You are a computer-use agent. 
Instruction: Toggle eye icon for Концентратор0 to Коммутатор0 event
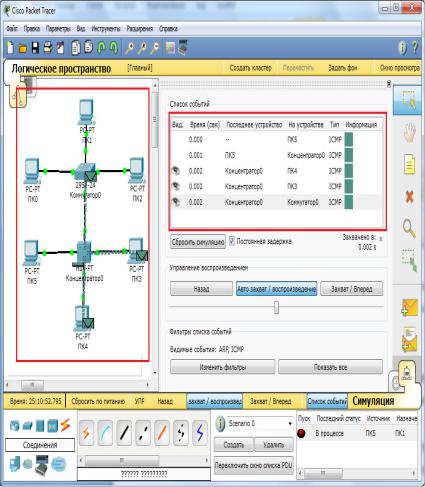pyautogui.click(x=176, y=202)
